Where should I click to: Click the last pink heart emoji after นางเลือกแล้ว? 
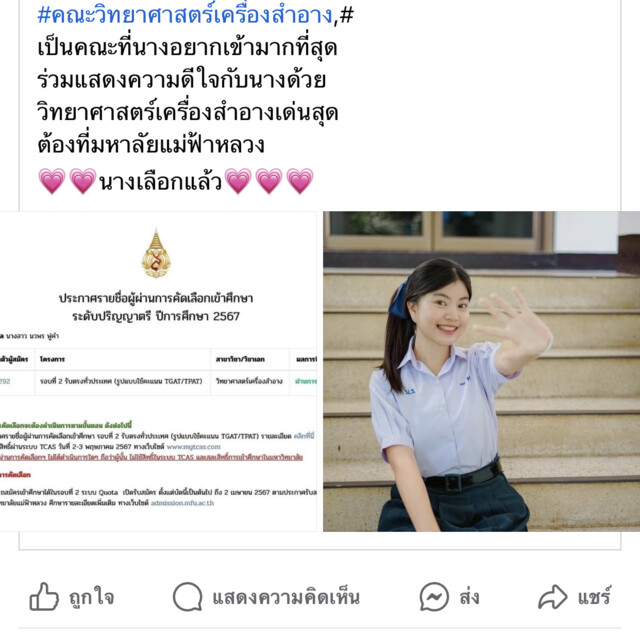pyautogui.click(x=300, y=181)
